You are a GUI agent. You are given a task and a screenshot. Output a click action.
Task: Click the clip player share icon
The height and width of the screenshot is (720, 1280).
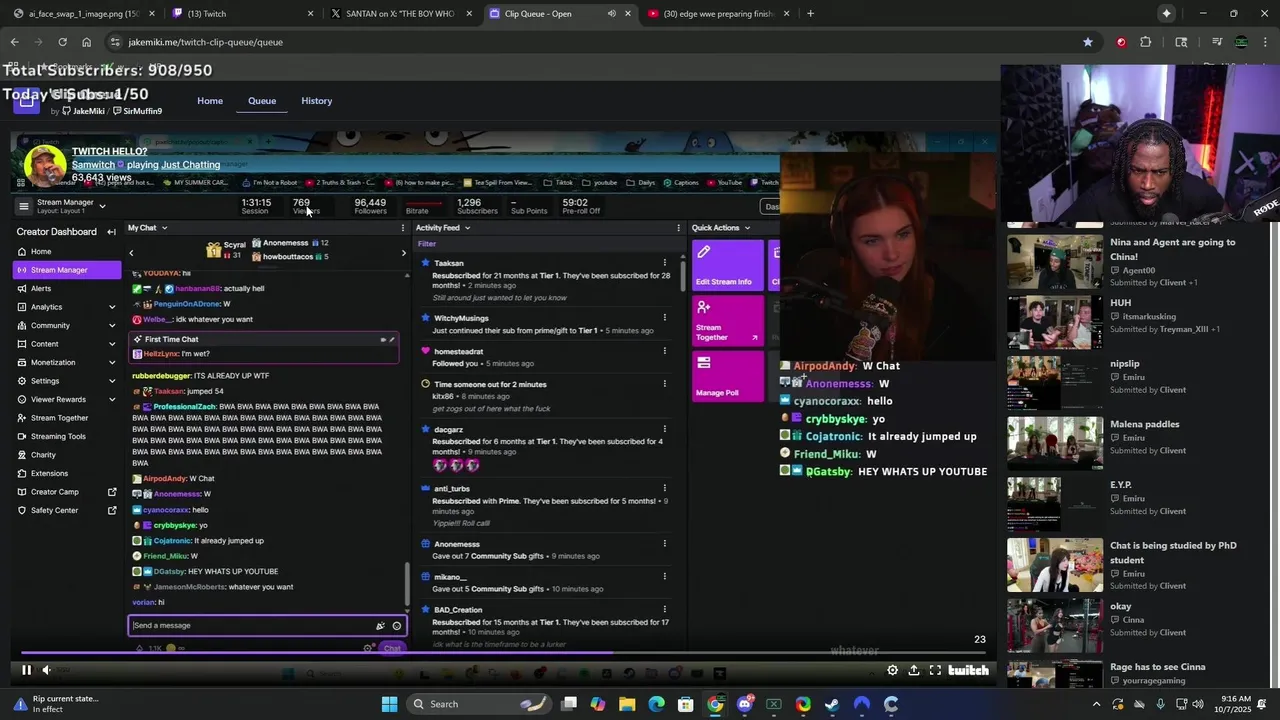tap(913, 670)
